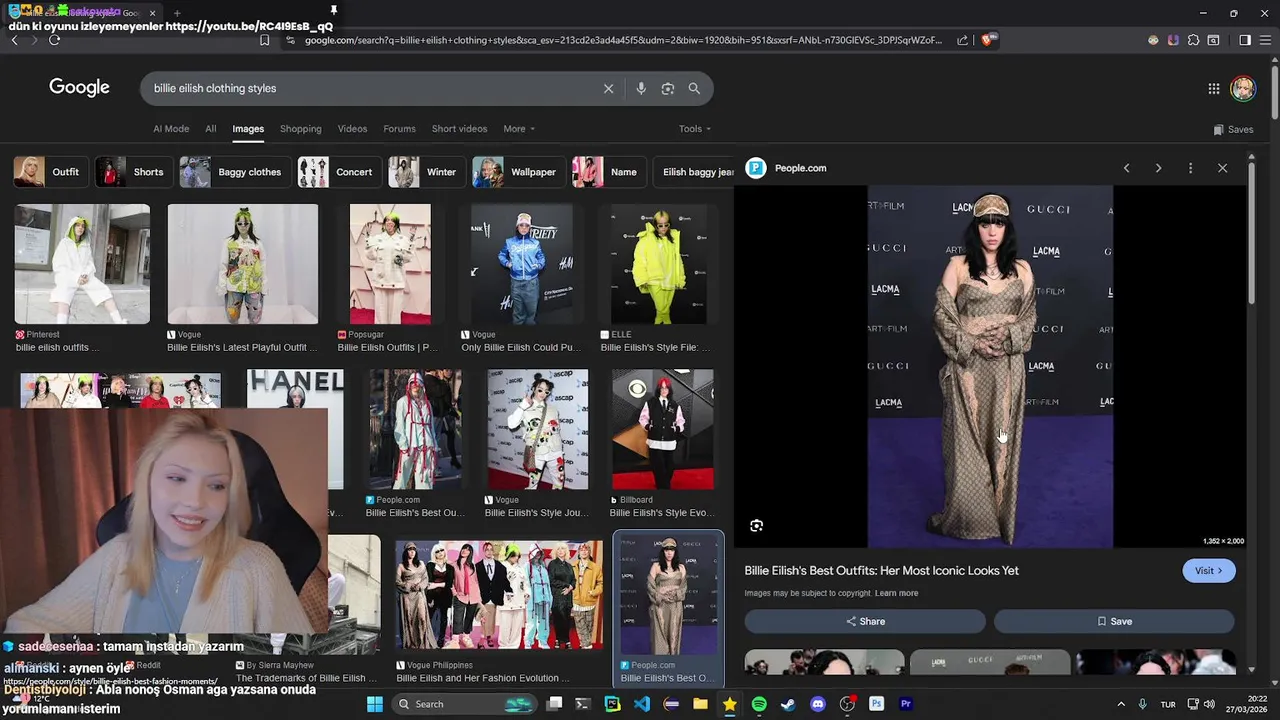Image resolution: width=1280 pixels, height=720 pixels.
Task: Click the Brave shields icon
Action: point(987,40)
